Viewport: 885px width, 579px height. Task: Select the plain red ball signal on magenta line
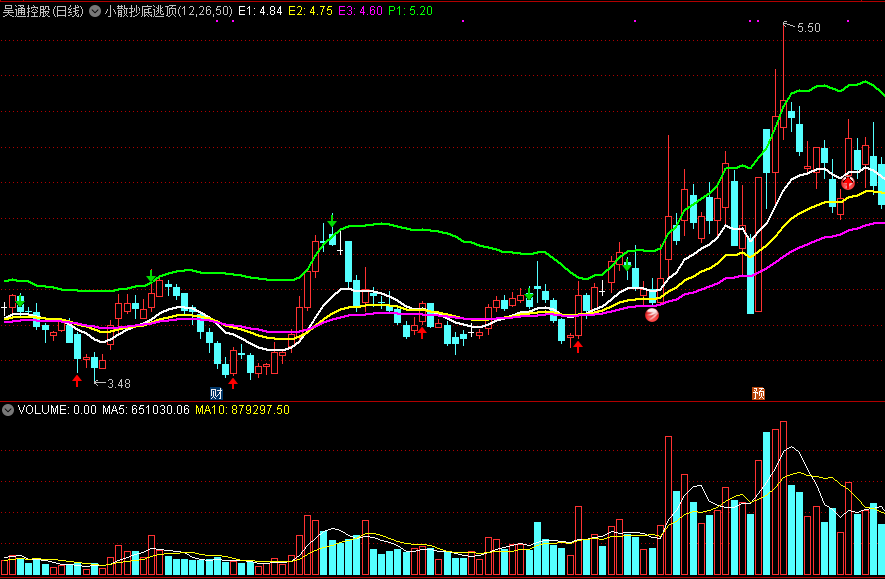652,315
